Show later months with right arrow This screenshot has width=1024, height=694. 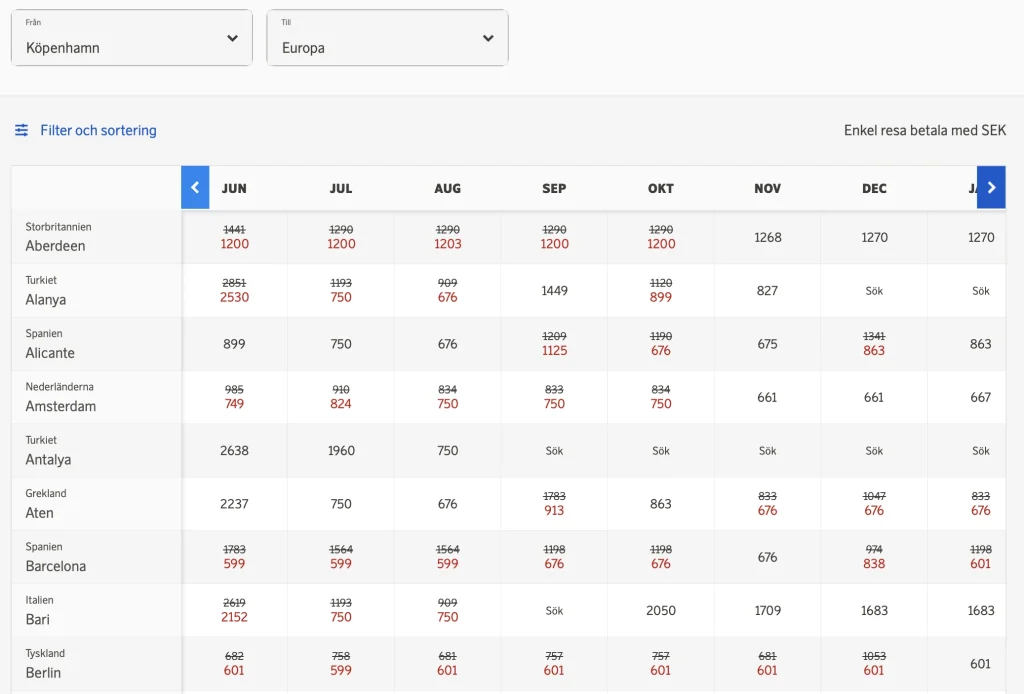(x=991, y=187)
